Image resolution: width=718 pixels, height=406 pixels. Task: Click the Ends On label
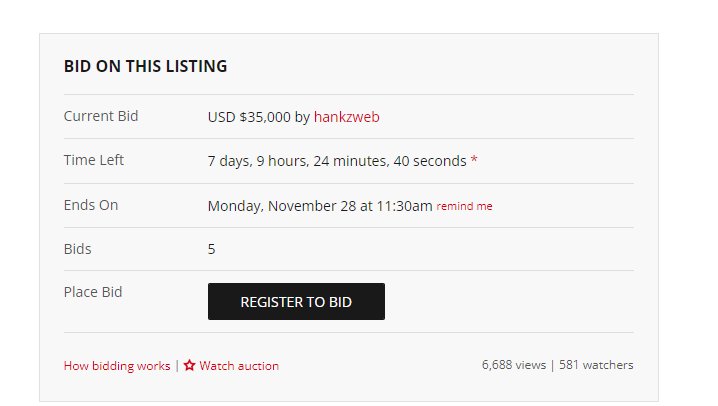tap(91, 205)
